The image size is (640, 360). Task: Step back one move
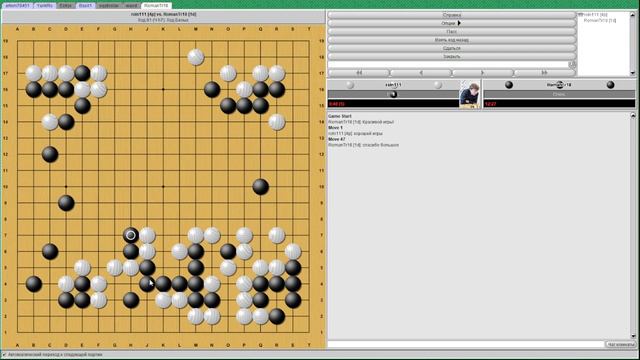(421, 73)
